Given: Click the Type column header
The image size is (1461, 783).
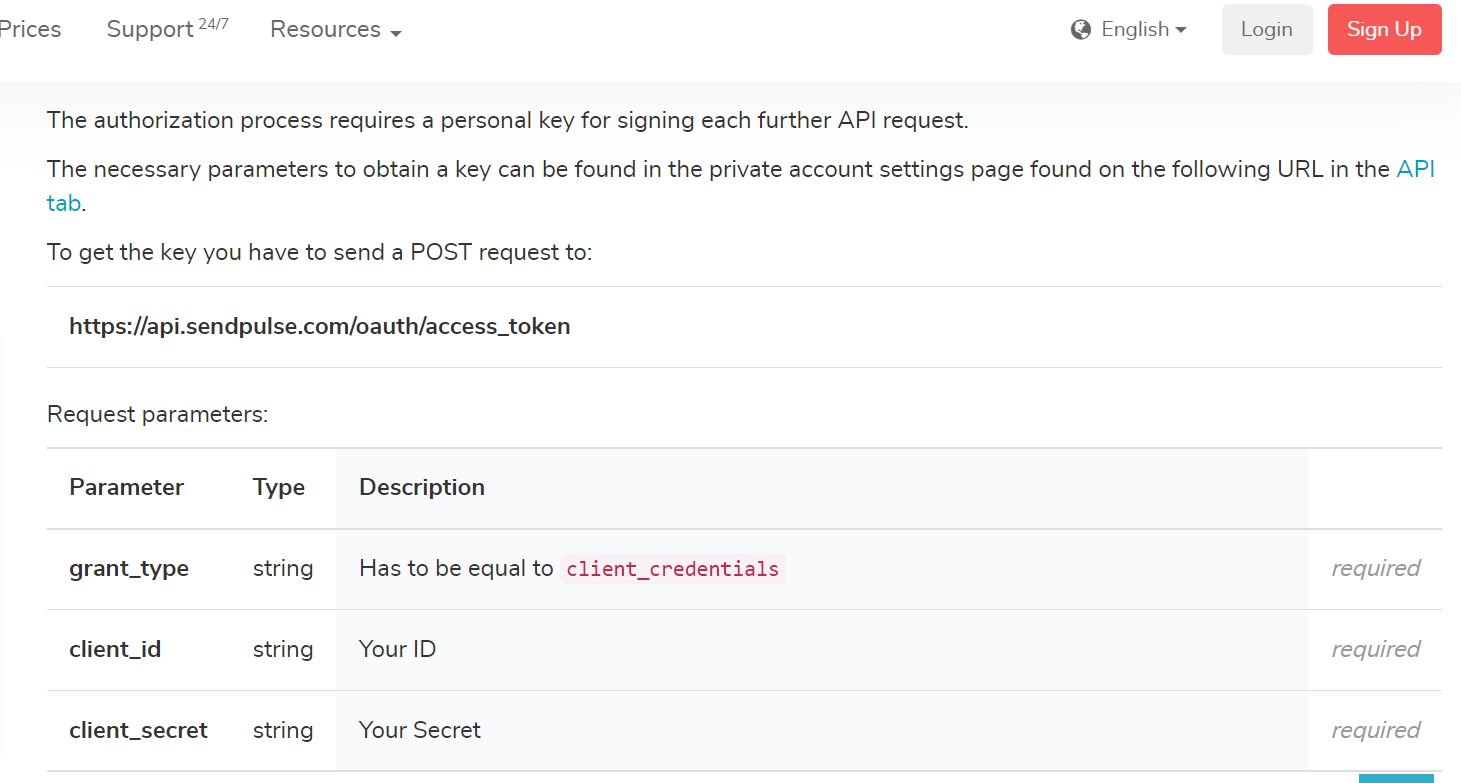Looking at the screenshot, I should pos(279,488).
